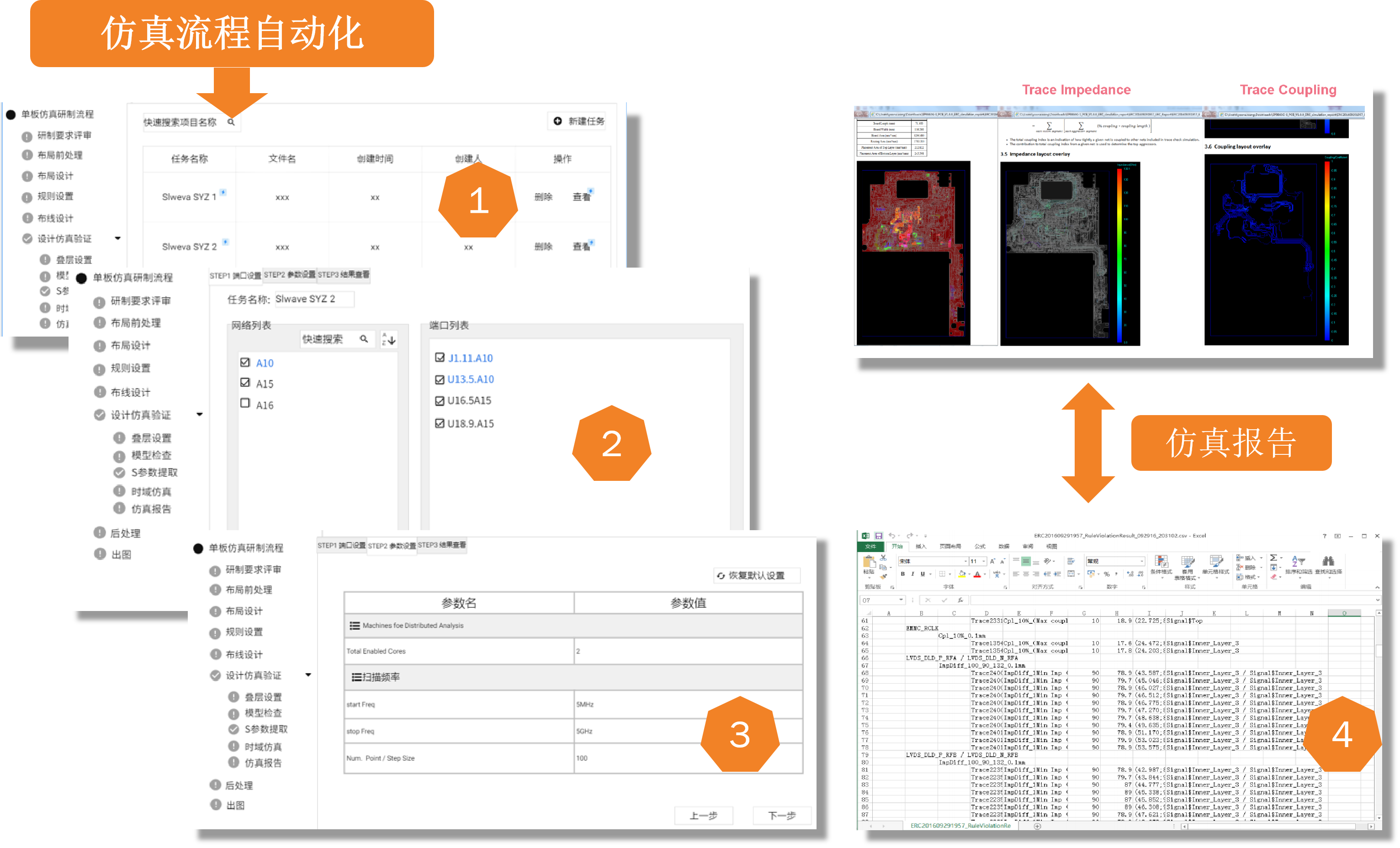Viewport: 1400px width, 848px height.
Task: Open the Excel Insert ribbon tab
Action: coord(920,547)
